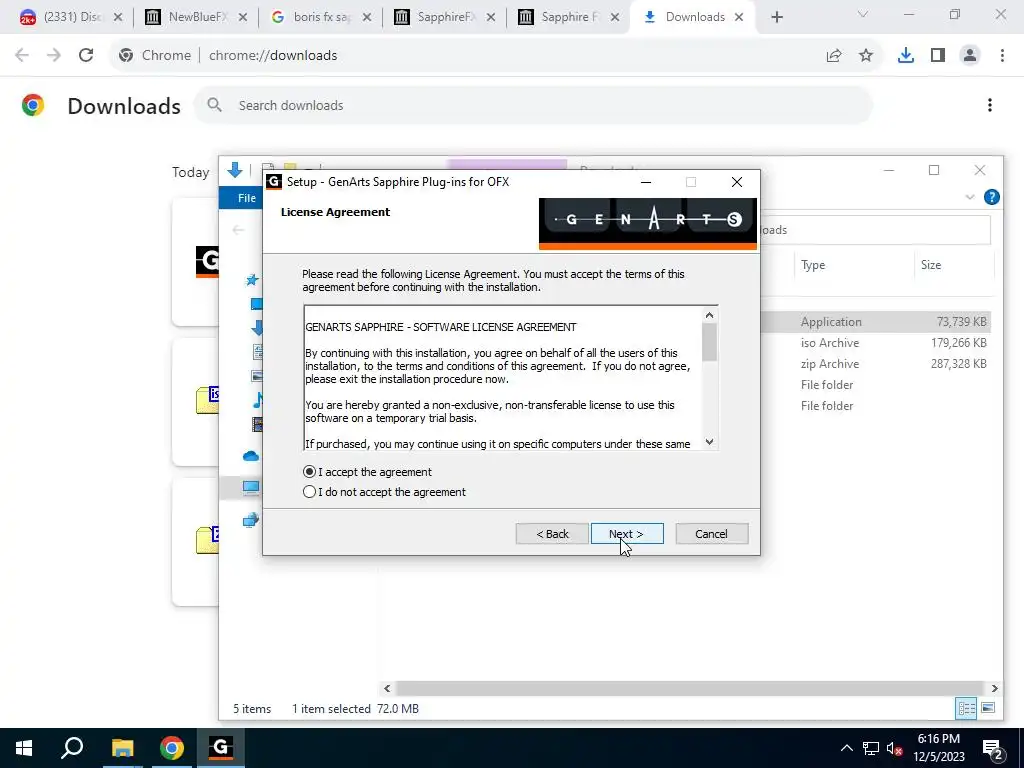Reload the Chrome page
Viewport: 1024px width, 768px height.
86,56
